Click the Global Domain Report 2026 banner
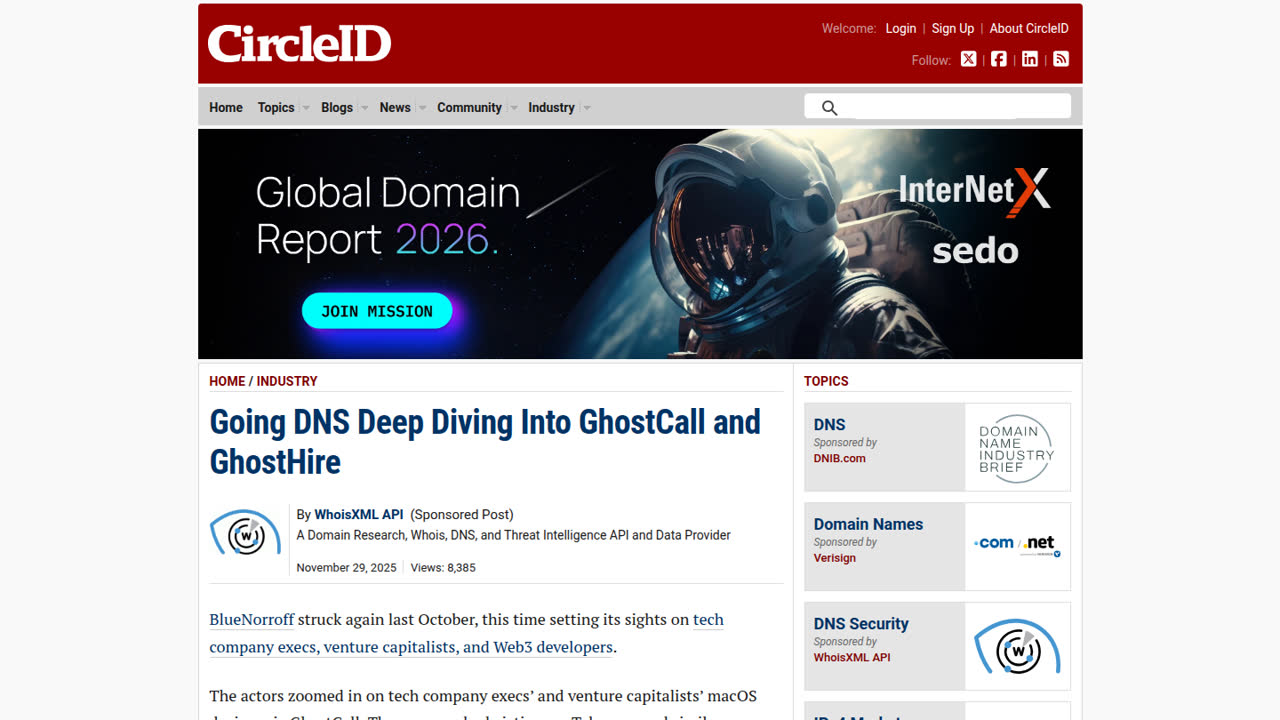This screenshot has width=1280, height=720. tap(640, 244)
